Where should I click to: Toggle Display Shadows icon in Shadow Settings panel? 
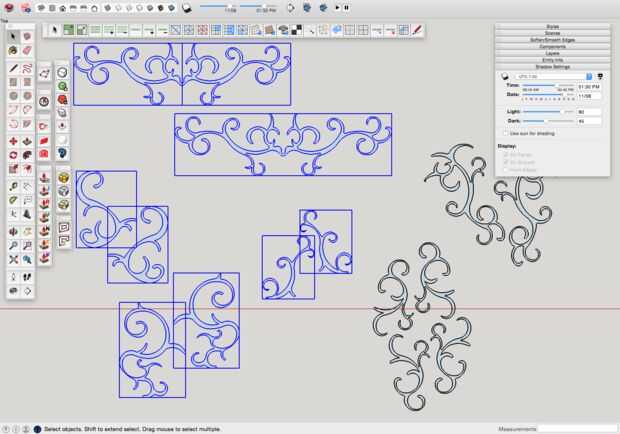point(504,76)
